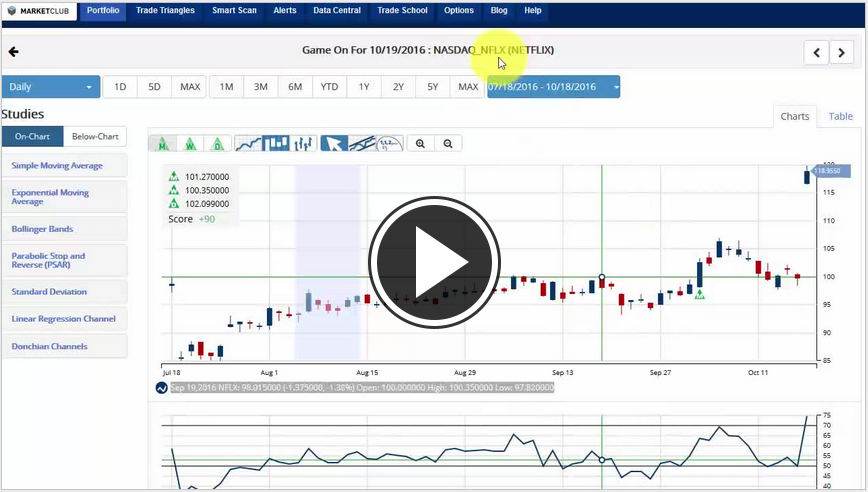Select the 3M range button
Screen dimensions: 868x492
[x=261, y=87]
